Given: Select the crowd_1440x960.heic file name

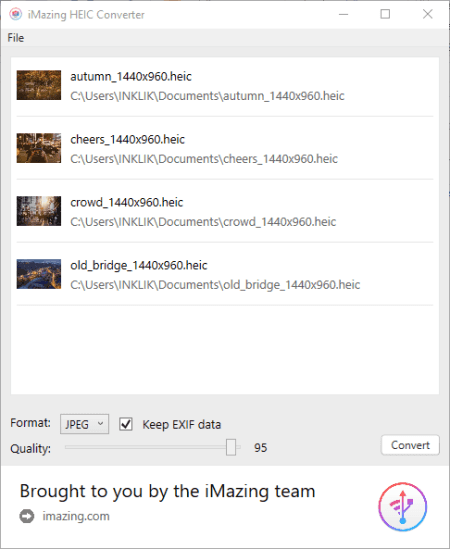Looking at the screenshot, I should (x=127, y=202).
